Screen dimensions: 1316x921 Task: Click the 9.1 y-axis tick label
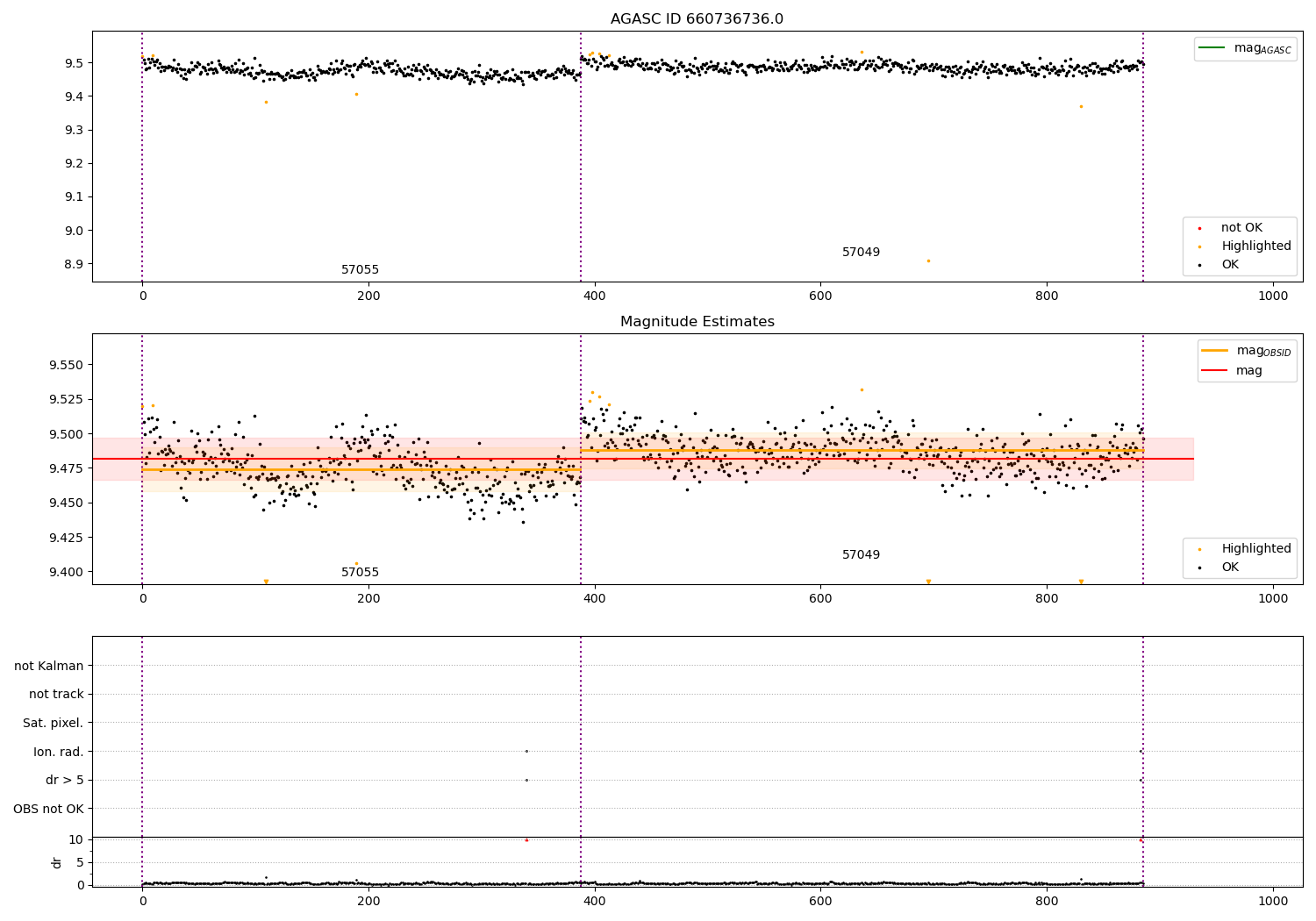74,197
